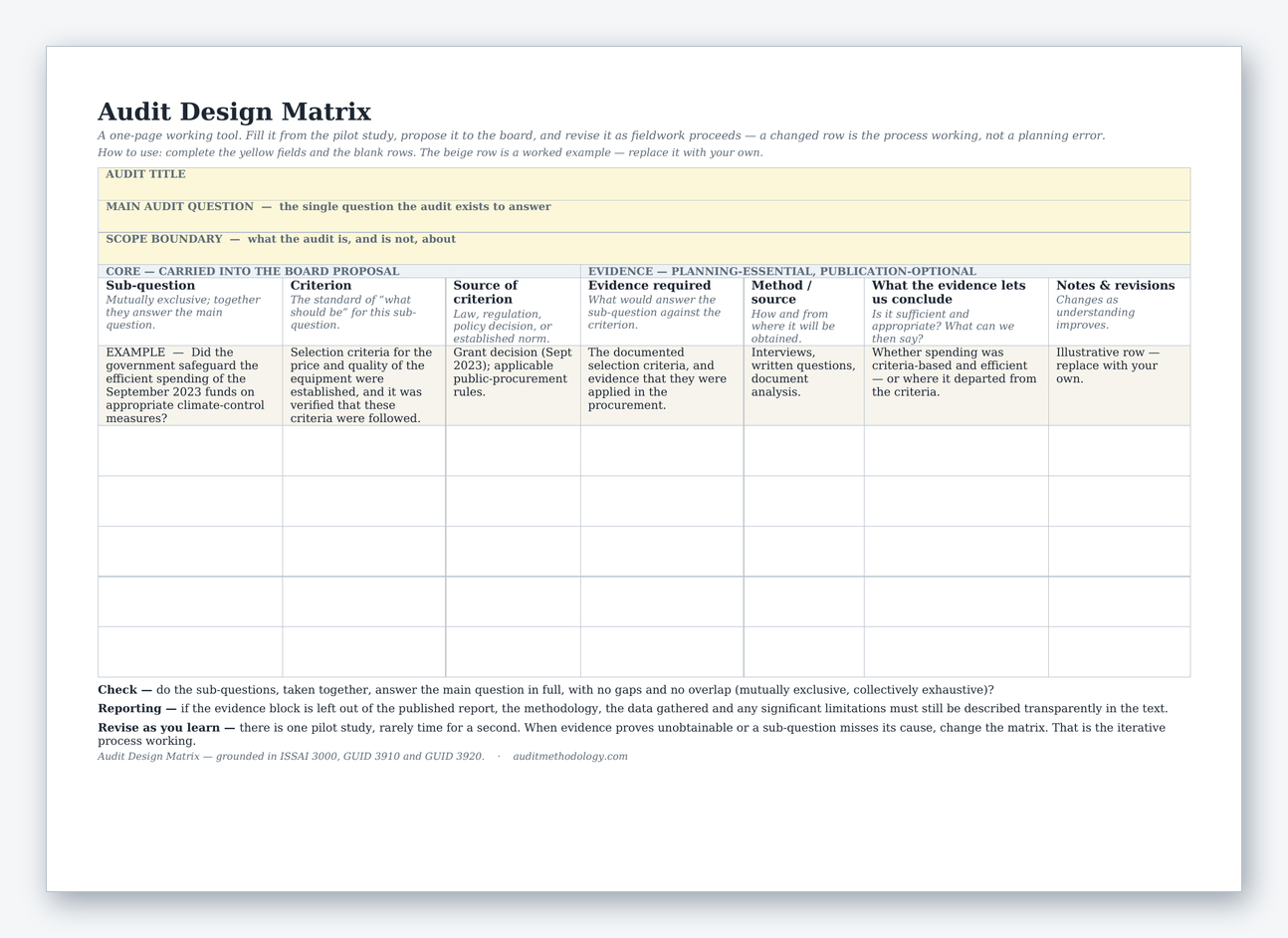Open the auditmethodology.com link in the footer
The image size is (1288, 938).
tap(570, 757)
